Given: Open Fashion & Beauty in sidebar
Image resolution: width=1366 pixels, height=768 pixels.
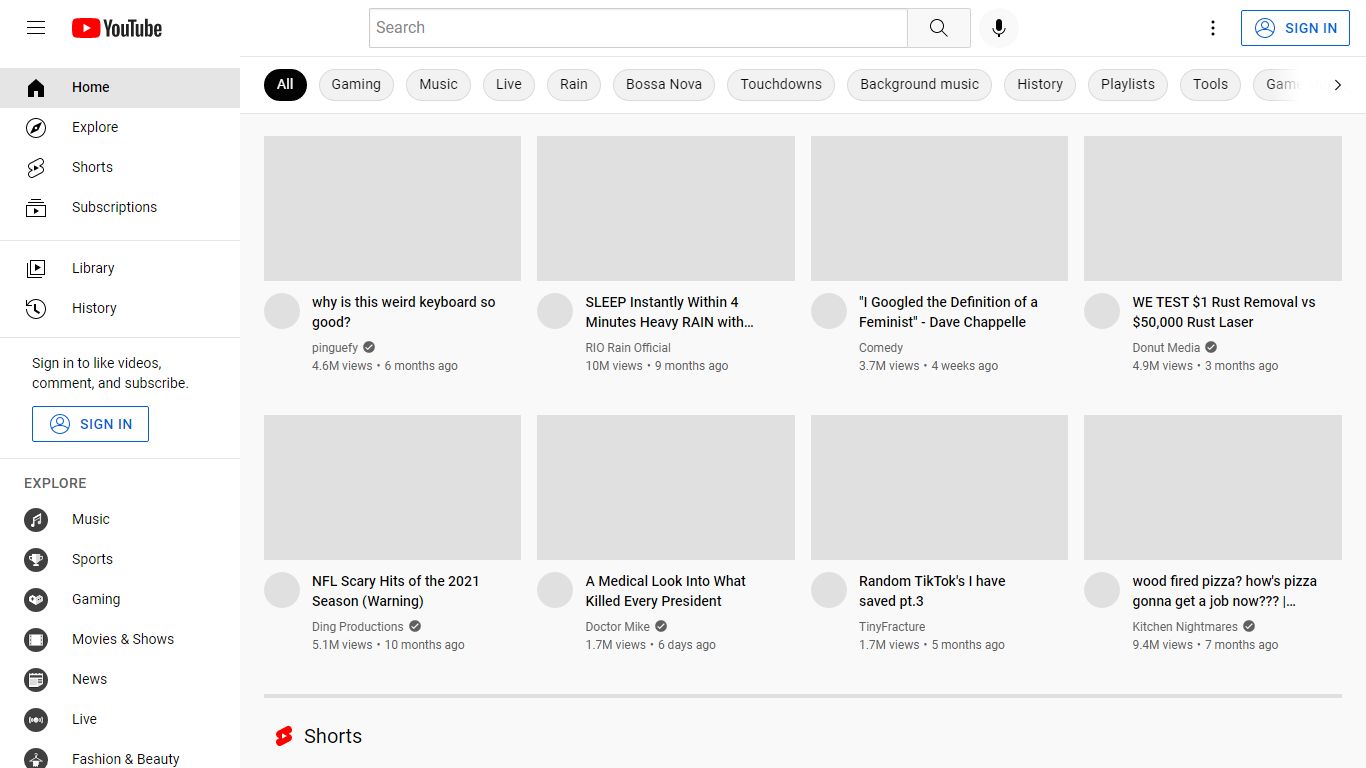Looking at the screenshot, I should (x=120, y=758).
